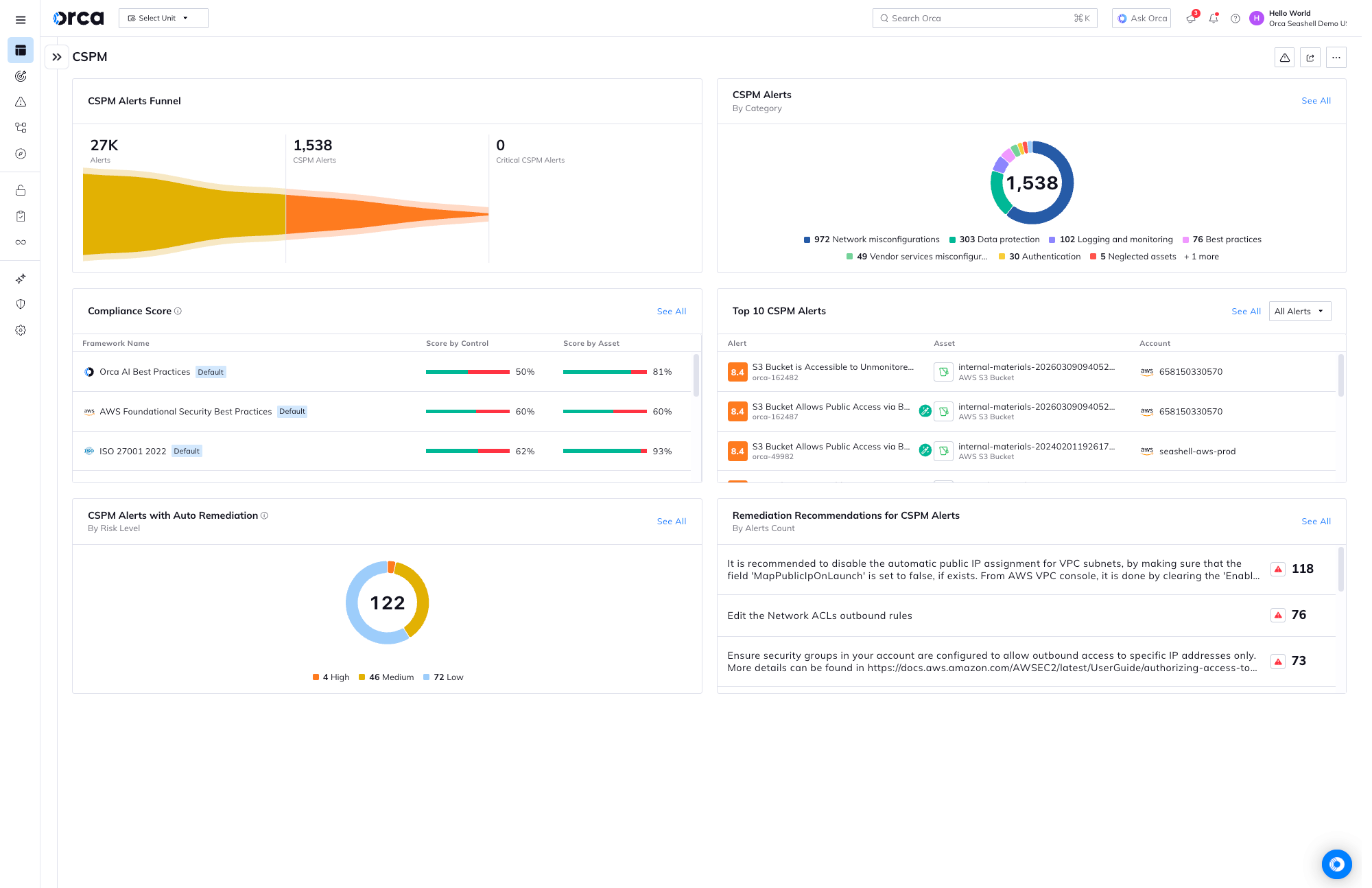Expand the '+ 1 more' categories
The height and width of the screenshot is (888, 1372).
pyautogui.click(x=1201, y=257)
